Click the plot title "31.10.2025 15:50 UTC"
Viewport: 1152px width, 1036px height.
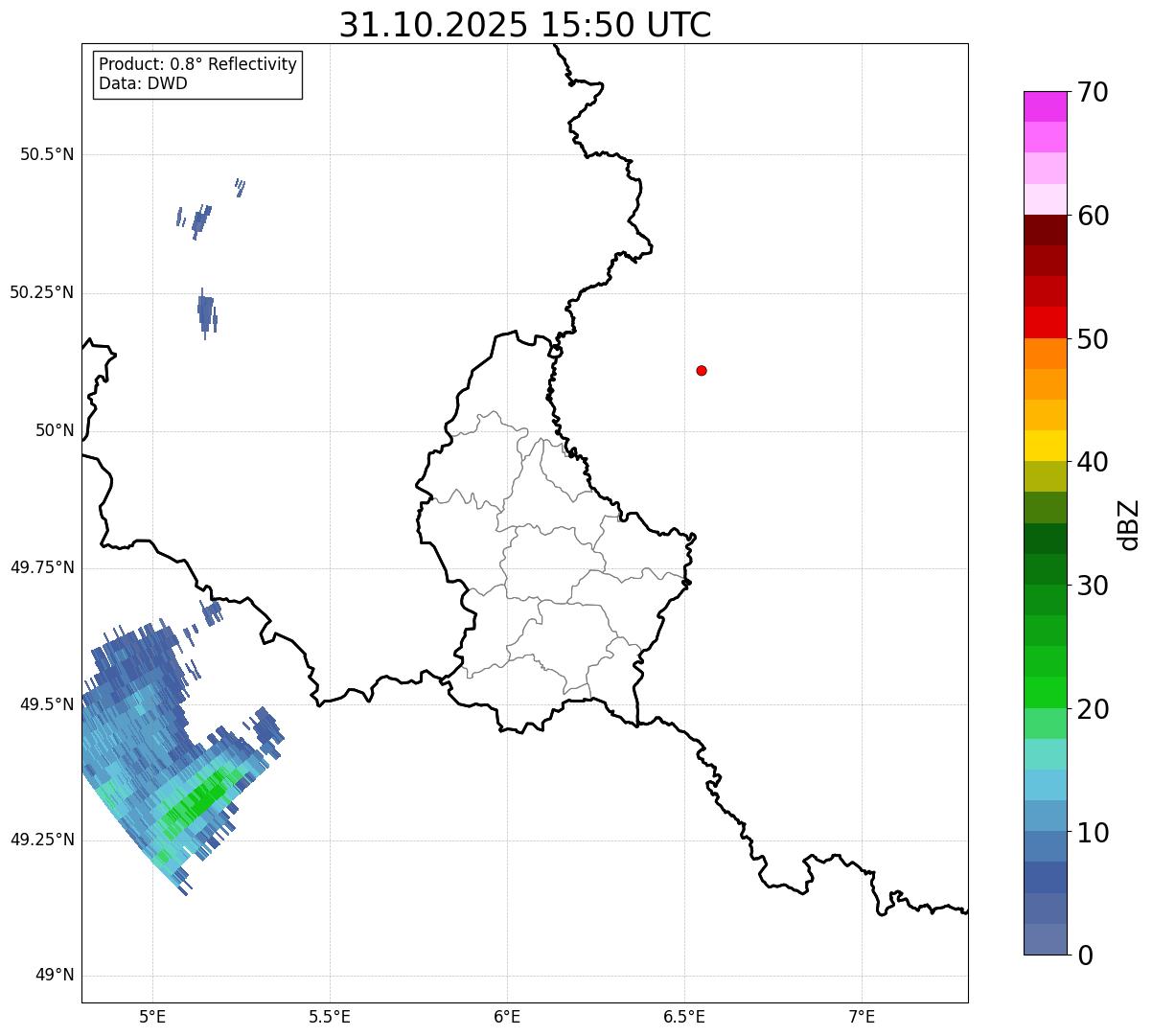(x=525, y=25)
